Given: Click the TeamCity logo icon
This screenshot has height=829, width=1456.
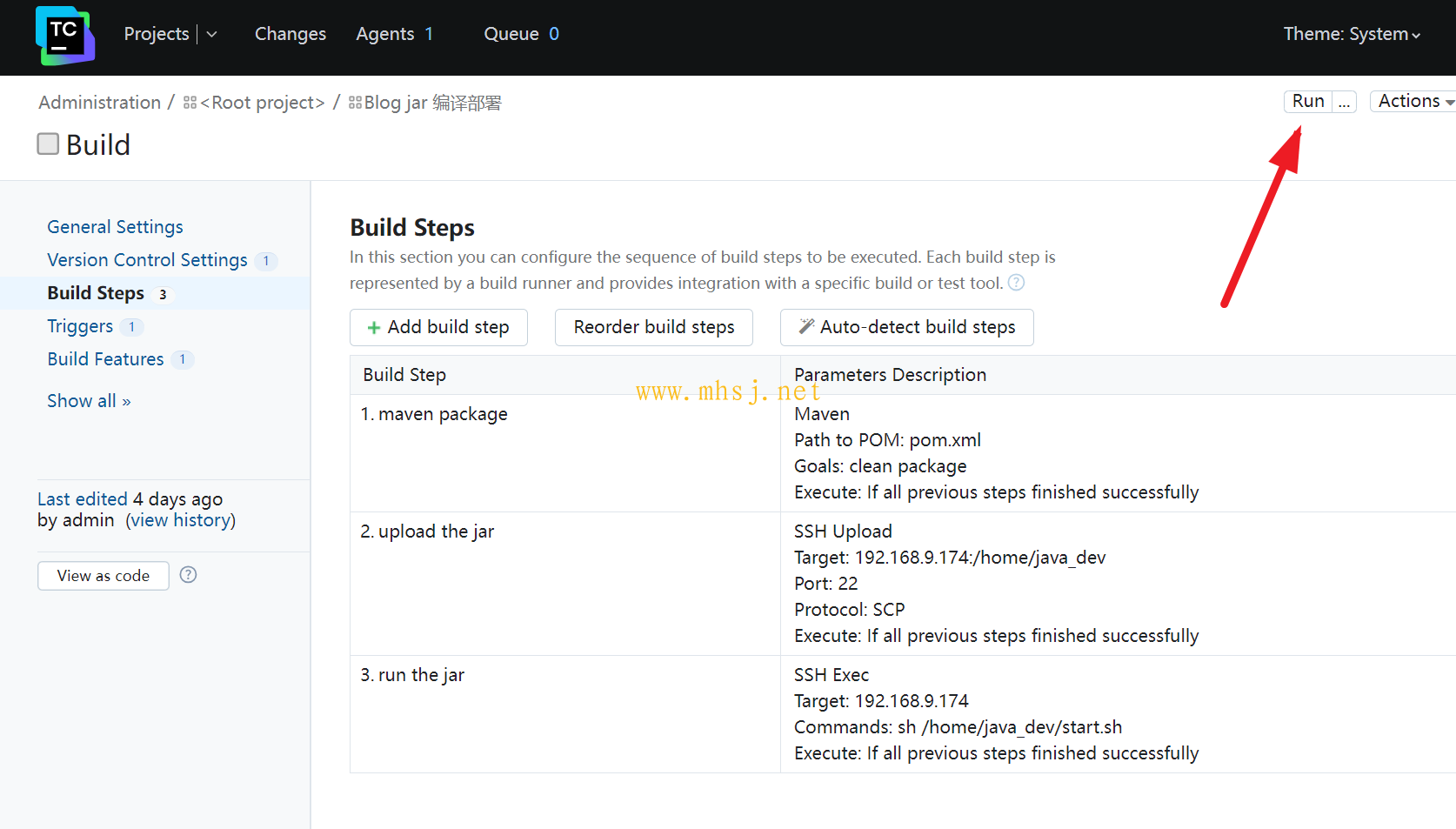Looking at the screenshot, I should [65, 35].
